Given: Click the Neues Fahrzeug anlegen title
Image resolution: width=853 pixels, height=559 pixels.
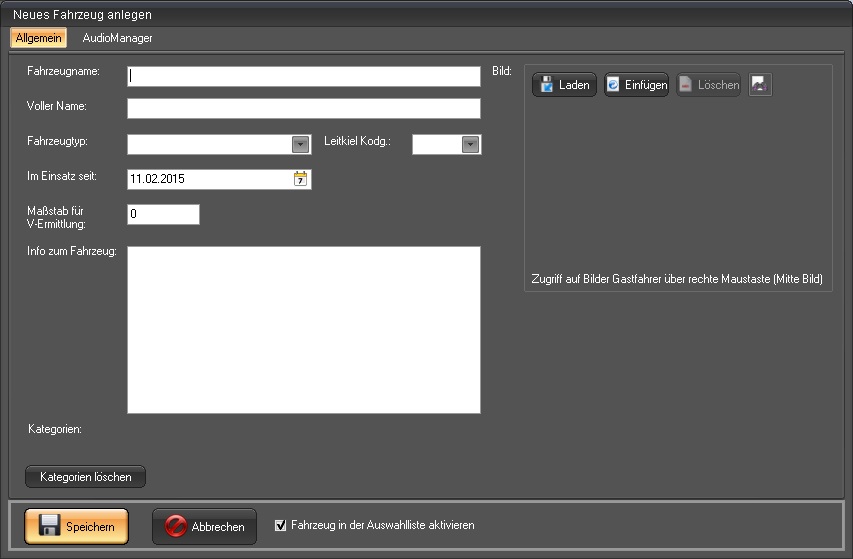Looking at the screenshot, I should point(82,15).
